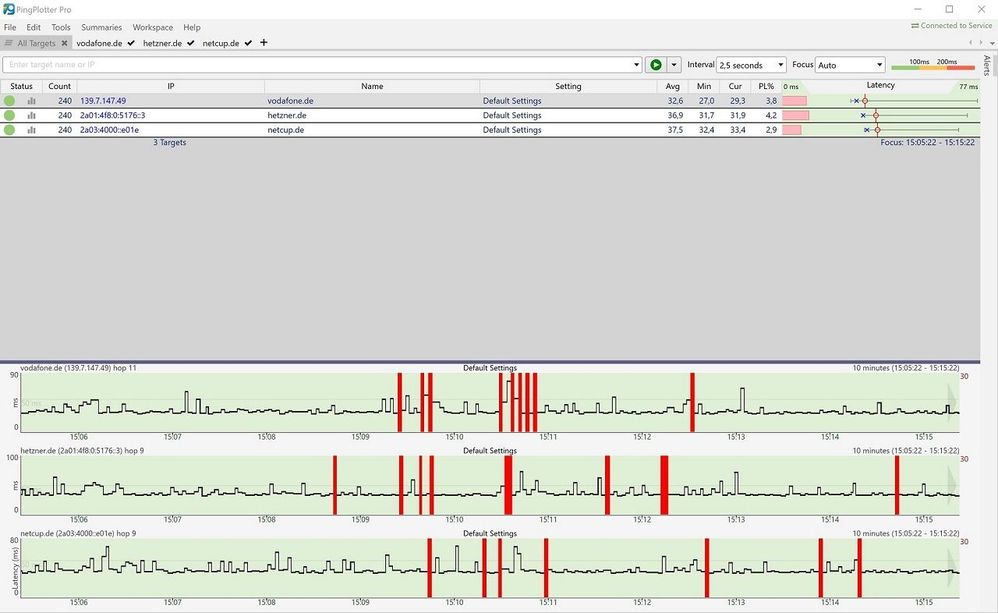Image resolution: width=998 pixels, height=613 pixels.
Task: Select IP 2a01:4f8:0:5176::3 row
Action: [x=113, y=115]
